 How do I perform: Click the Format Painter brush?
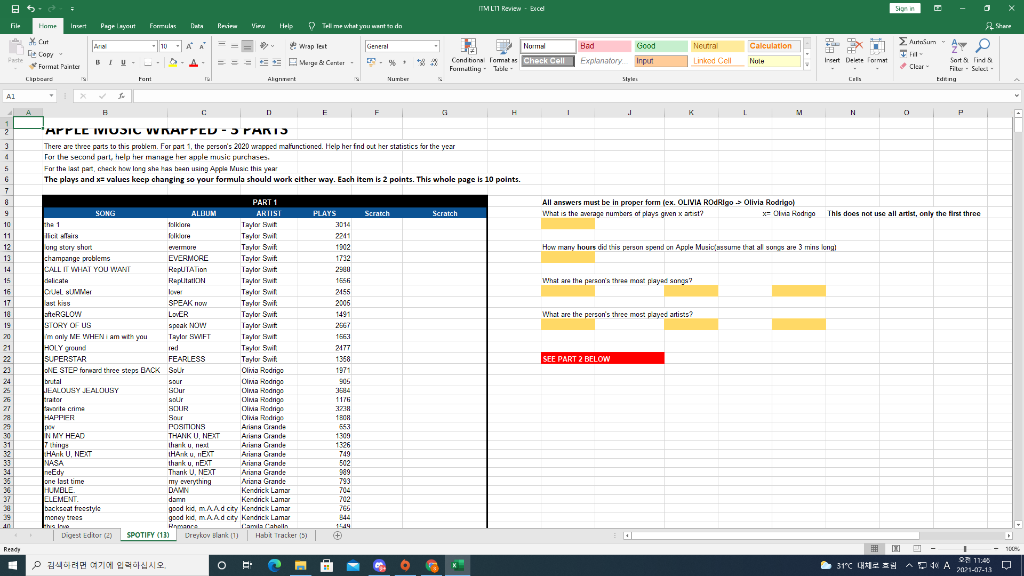pyautogui.click(x=33, y=66)
